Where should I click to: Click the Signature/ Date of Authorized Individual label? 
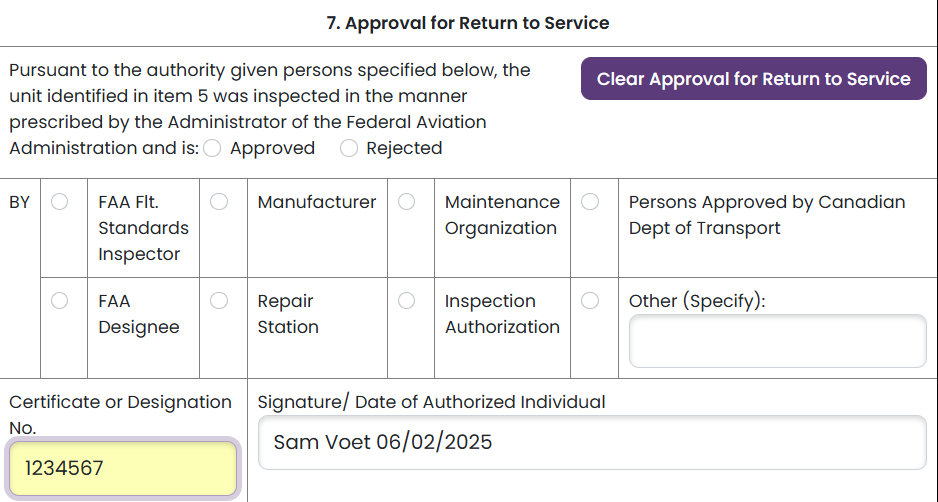tap(431, 402)
